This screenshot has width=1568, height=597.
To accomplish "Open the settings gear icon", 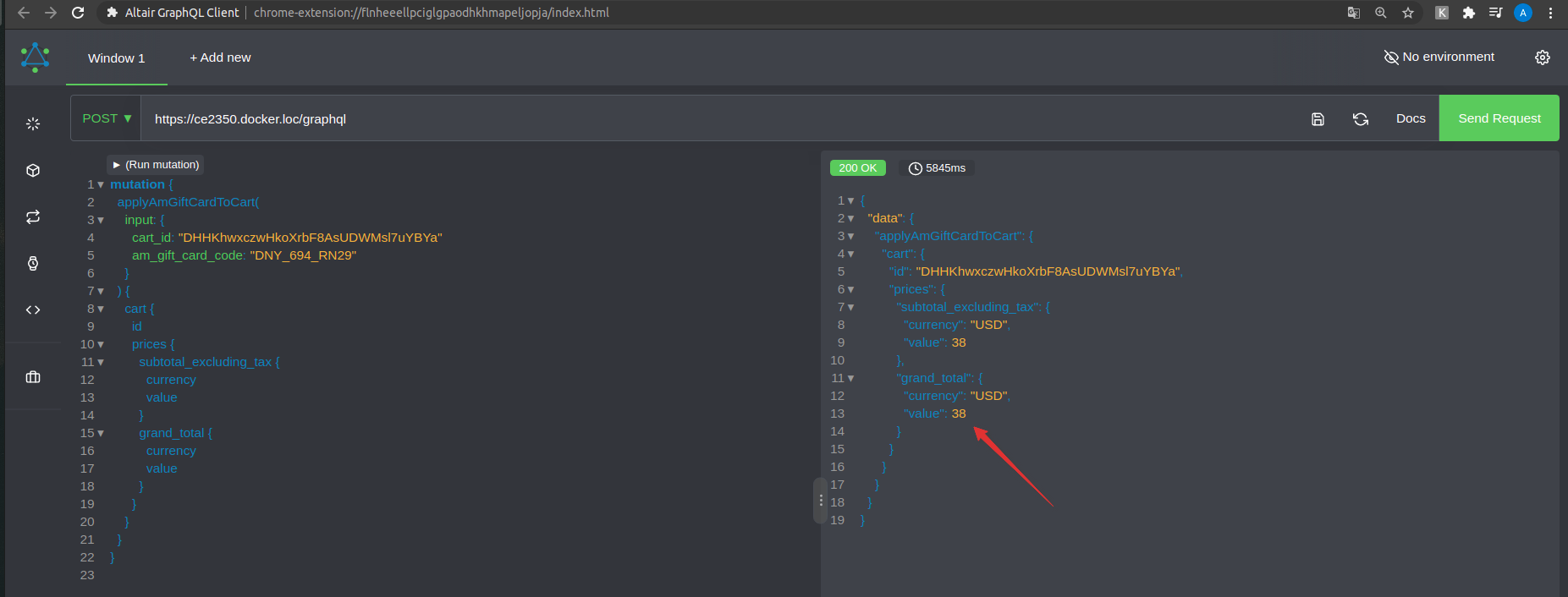I will [1543, 58].
